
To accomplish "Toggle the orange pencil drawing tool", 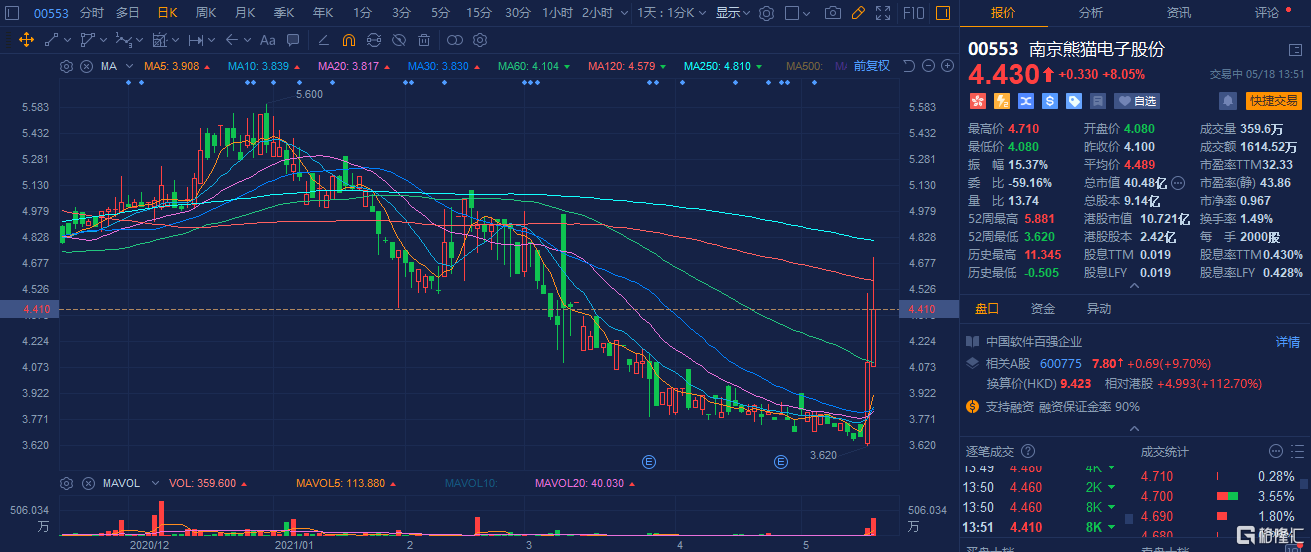I will point(857,13).
